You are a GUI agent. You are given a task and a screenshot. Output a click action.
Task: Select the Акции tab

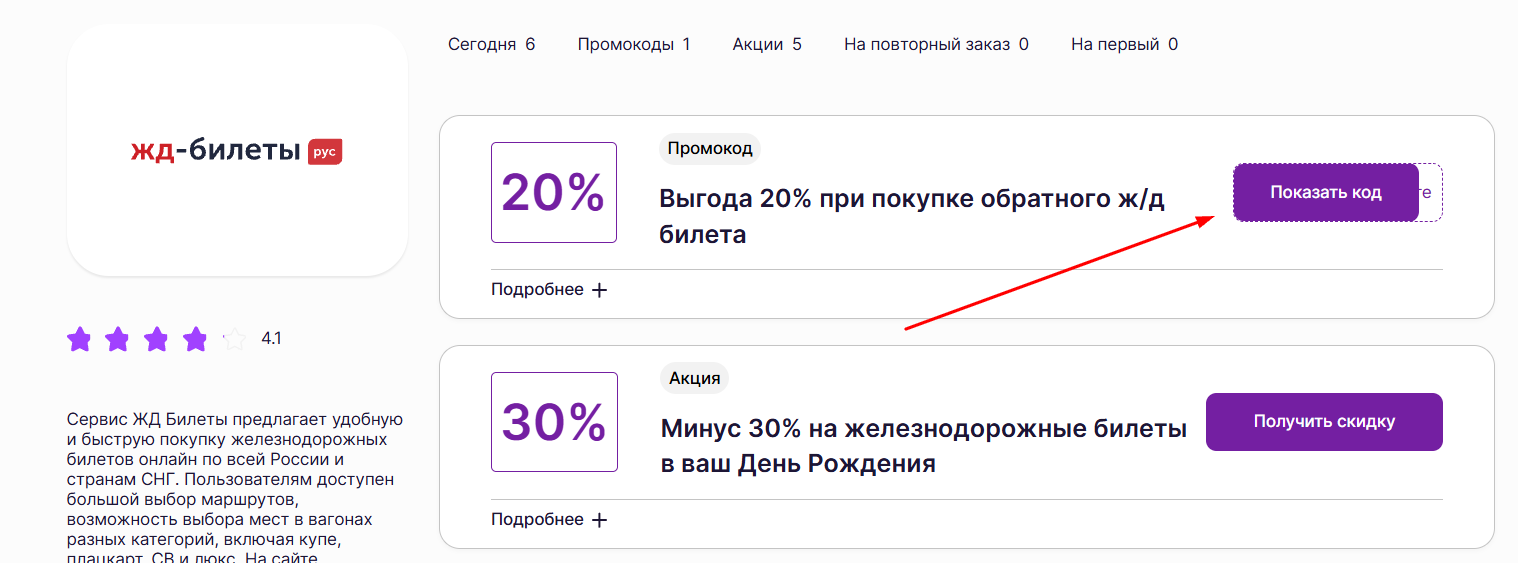click(766, 44)
